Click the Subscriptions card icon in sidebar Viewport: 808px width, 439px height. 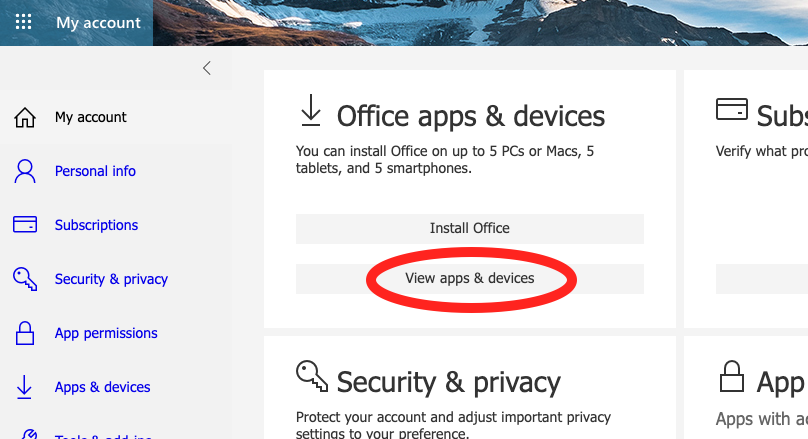click(x=25, y=225)
